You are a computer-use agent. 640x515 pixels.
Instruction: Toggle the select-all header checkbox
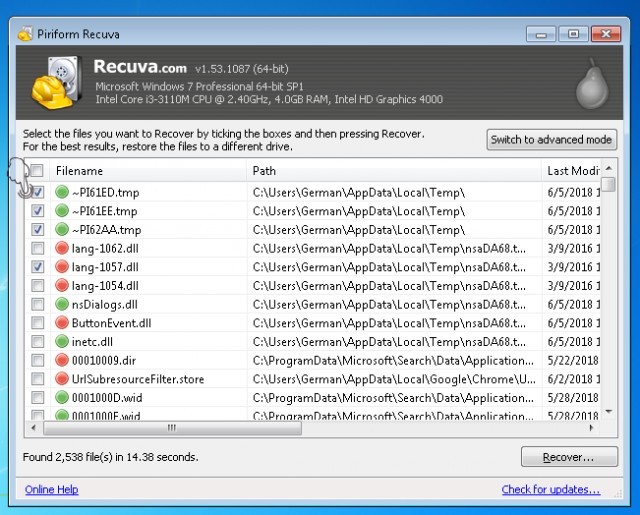[37, 171]
